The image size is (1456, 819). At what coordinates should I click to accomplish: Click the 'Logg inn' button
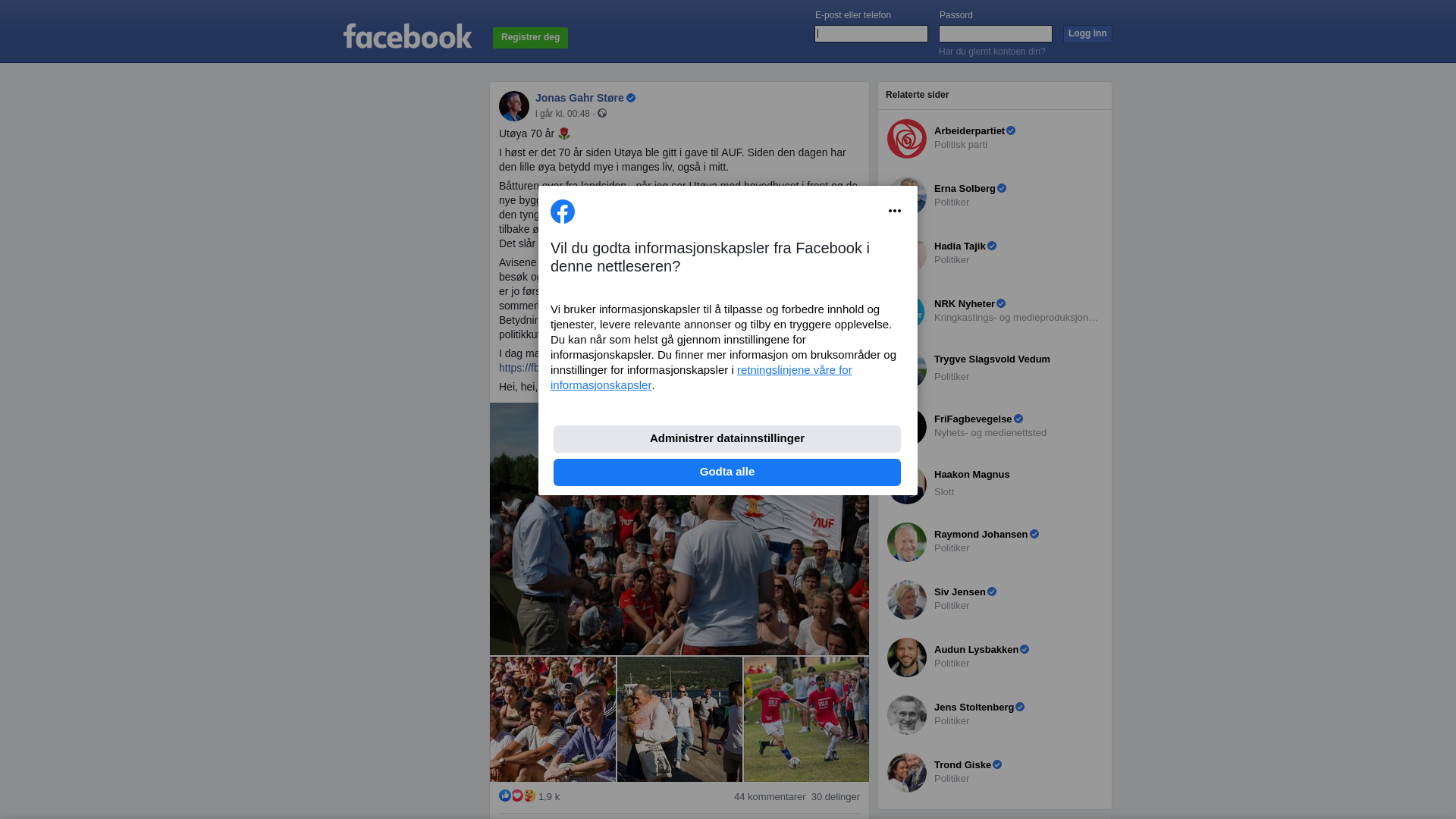click(1087, 34)
